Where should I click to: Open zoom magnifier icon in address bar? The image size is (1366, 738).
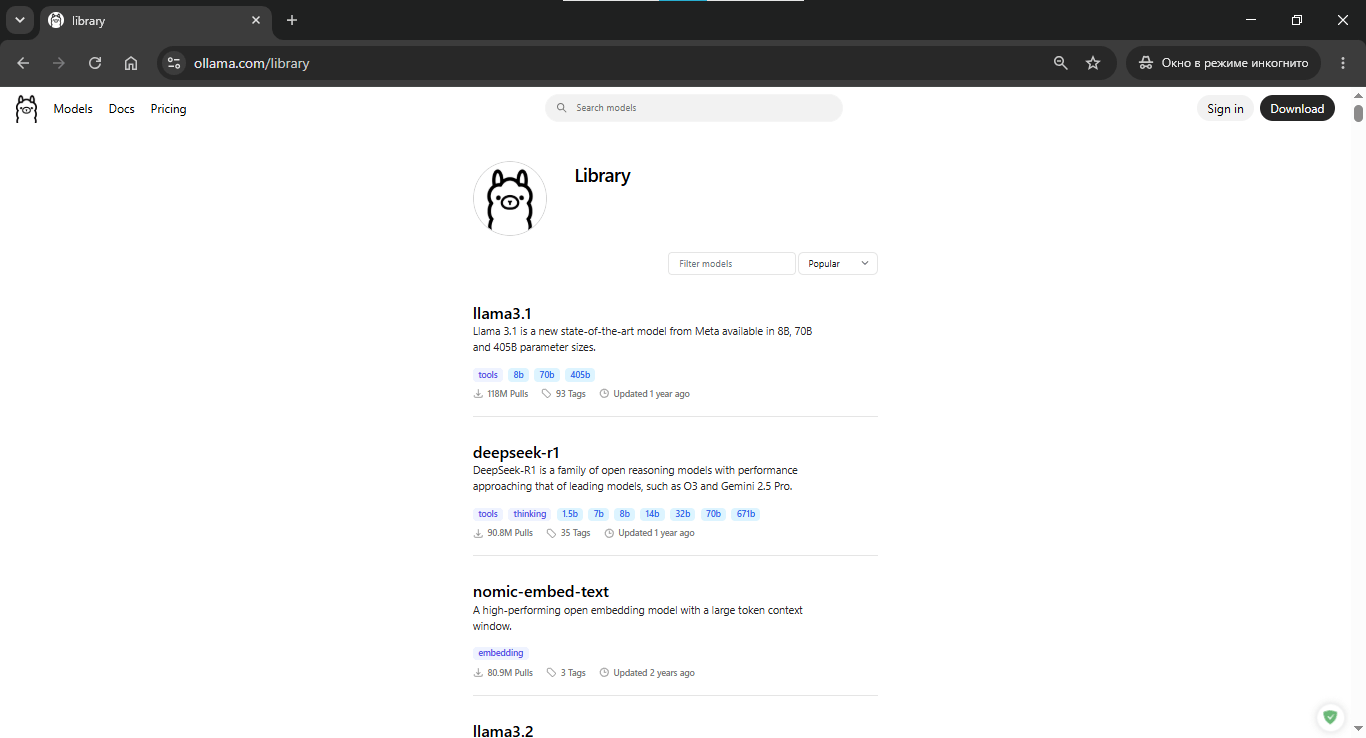coord(1061,63)
